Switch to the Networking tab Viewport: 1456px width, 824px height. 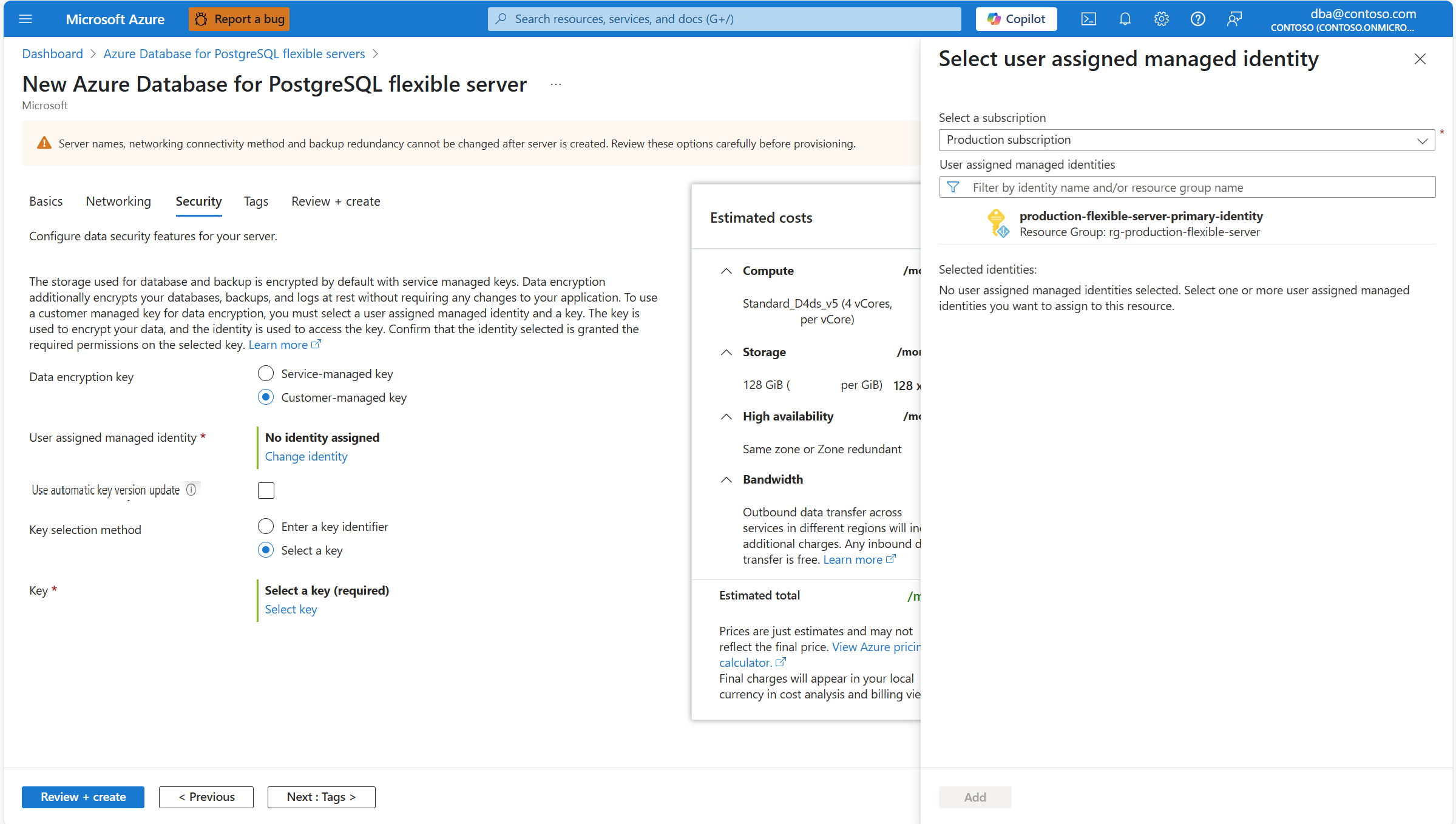(x=118, y=201)
